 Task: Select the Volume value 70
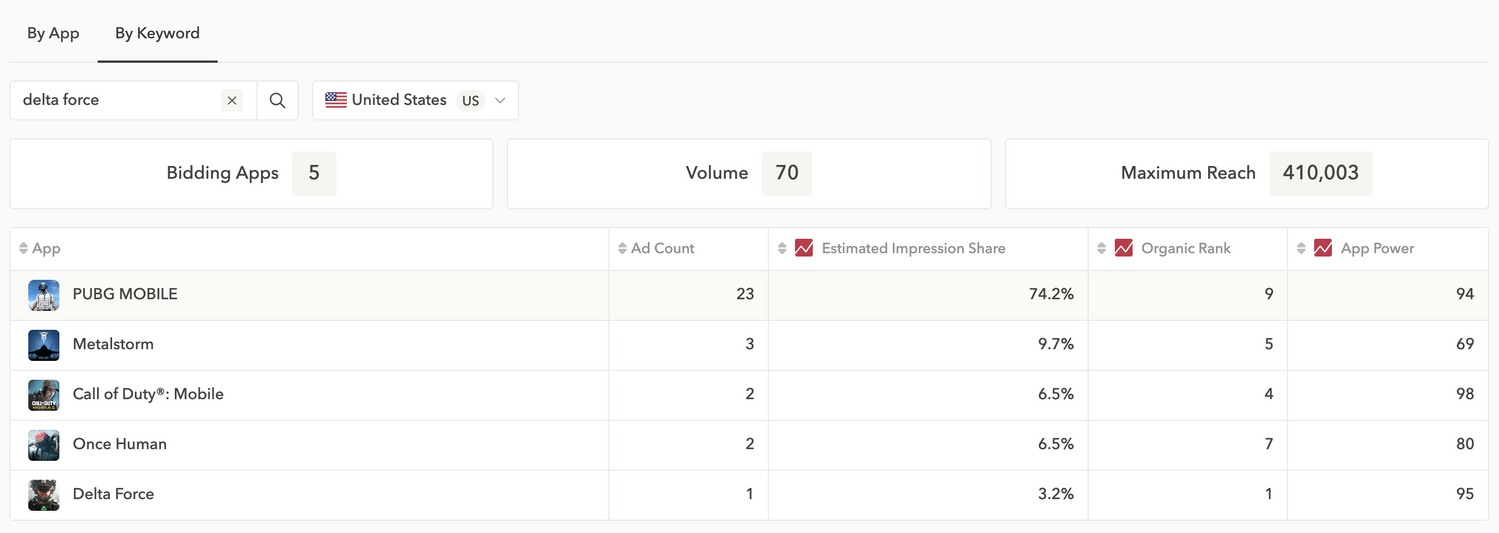pyautogui.click(x=787, y=173)
